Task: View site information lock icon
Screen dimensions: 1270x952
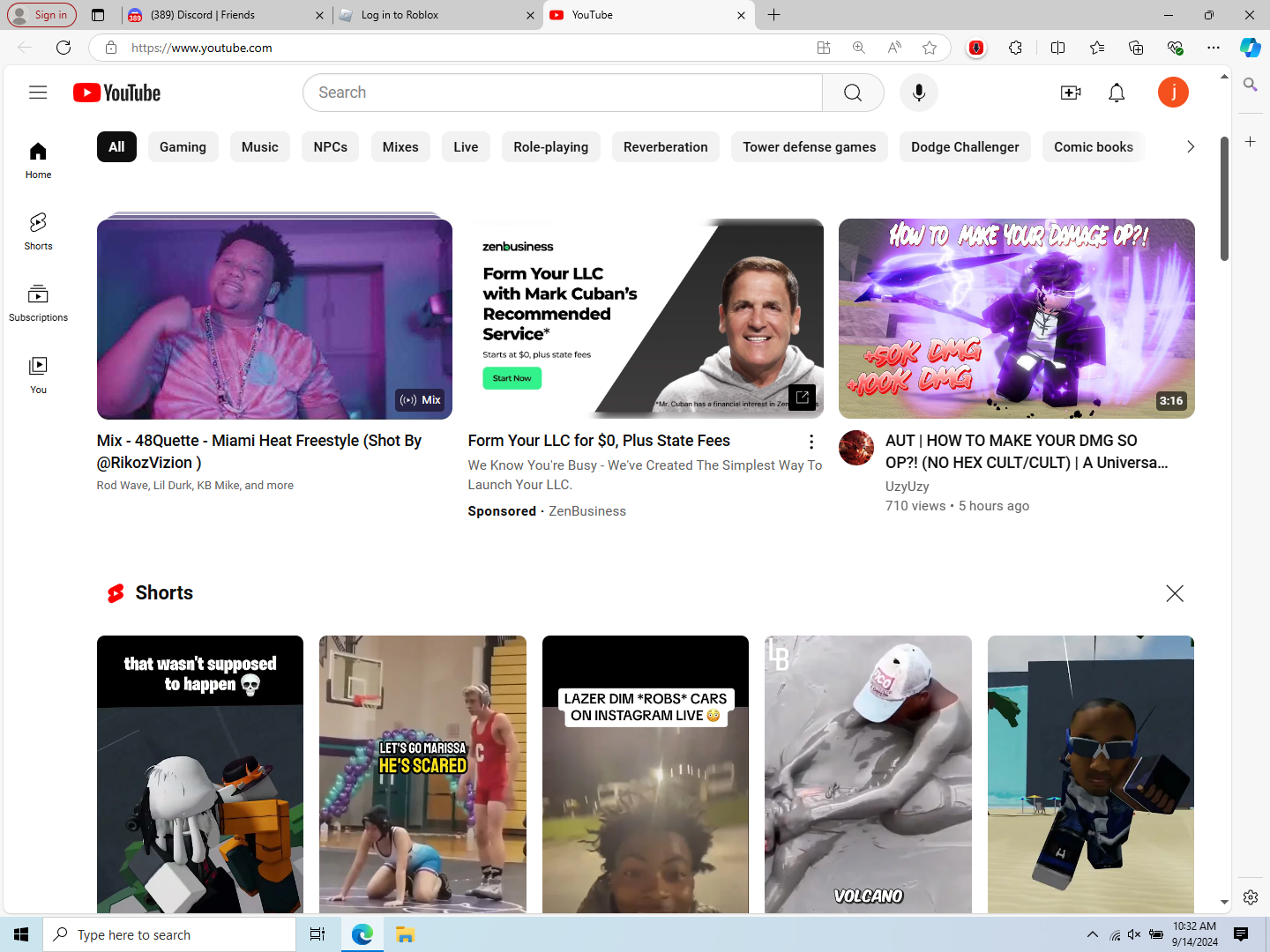Action: point(111,48)
